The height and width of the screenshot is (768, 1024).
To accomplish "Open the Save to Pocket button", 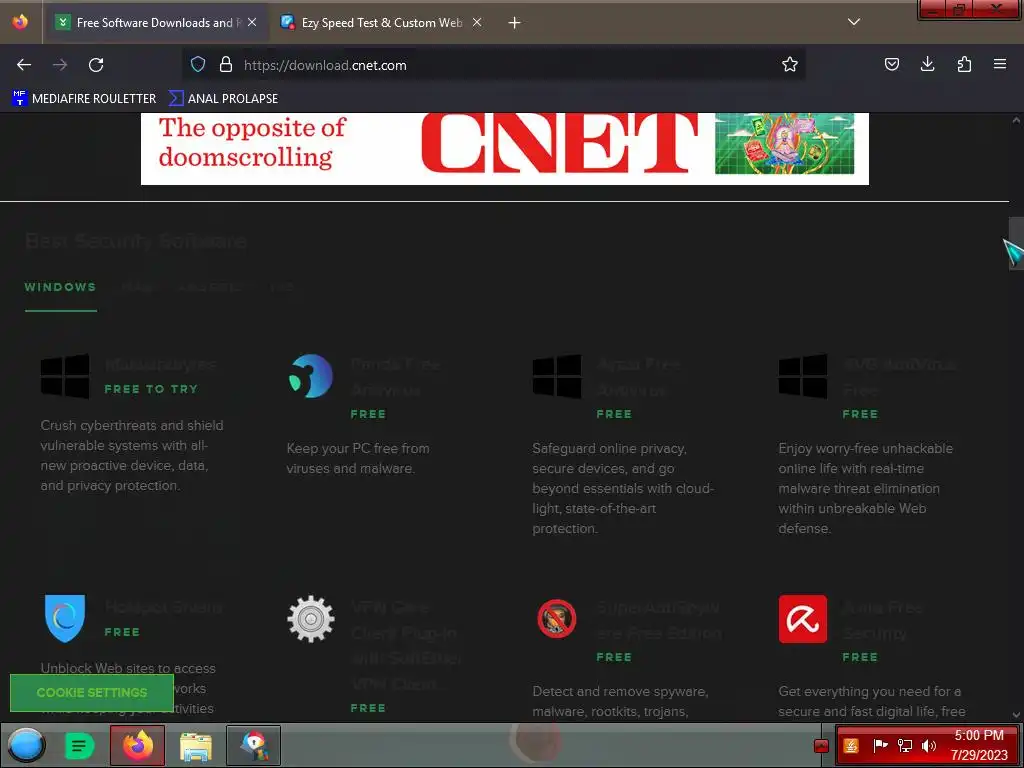I will [x=891, y=64].
